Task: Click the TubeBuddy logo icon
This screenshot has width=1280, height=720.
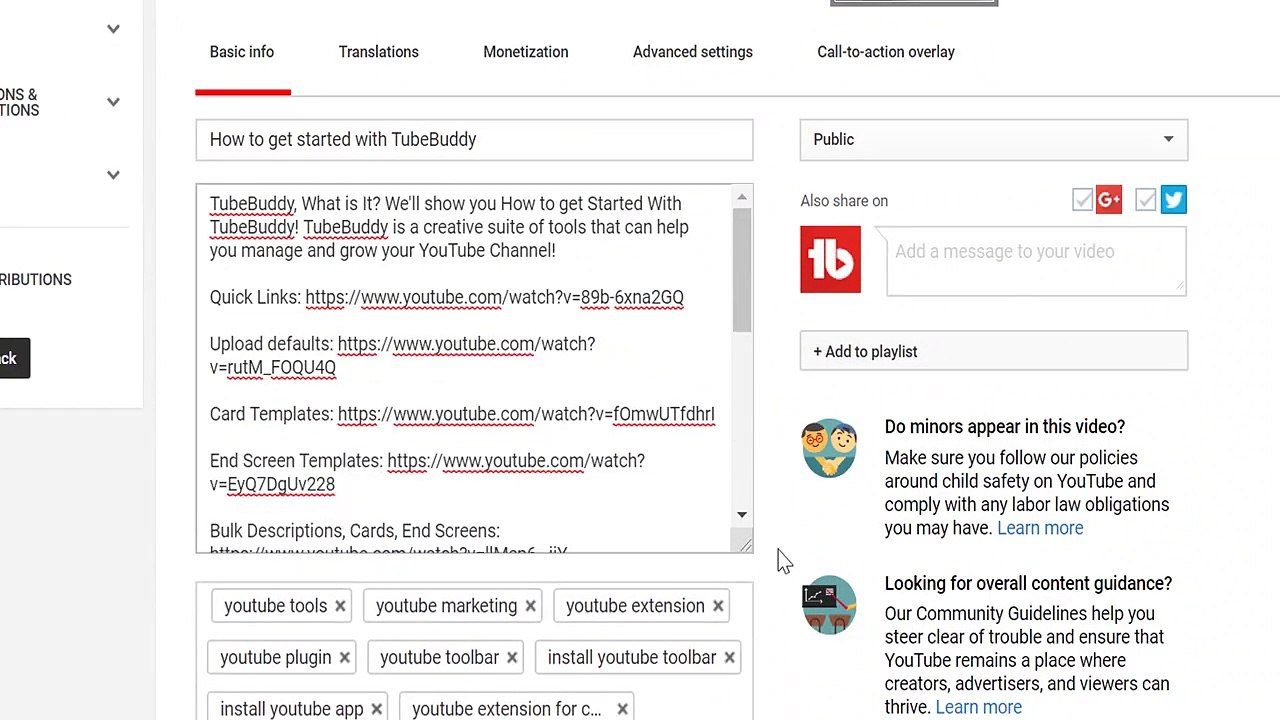Action: click(x=830, y=259)
